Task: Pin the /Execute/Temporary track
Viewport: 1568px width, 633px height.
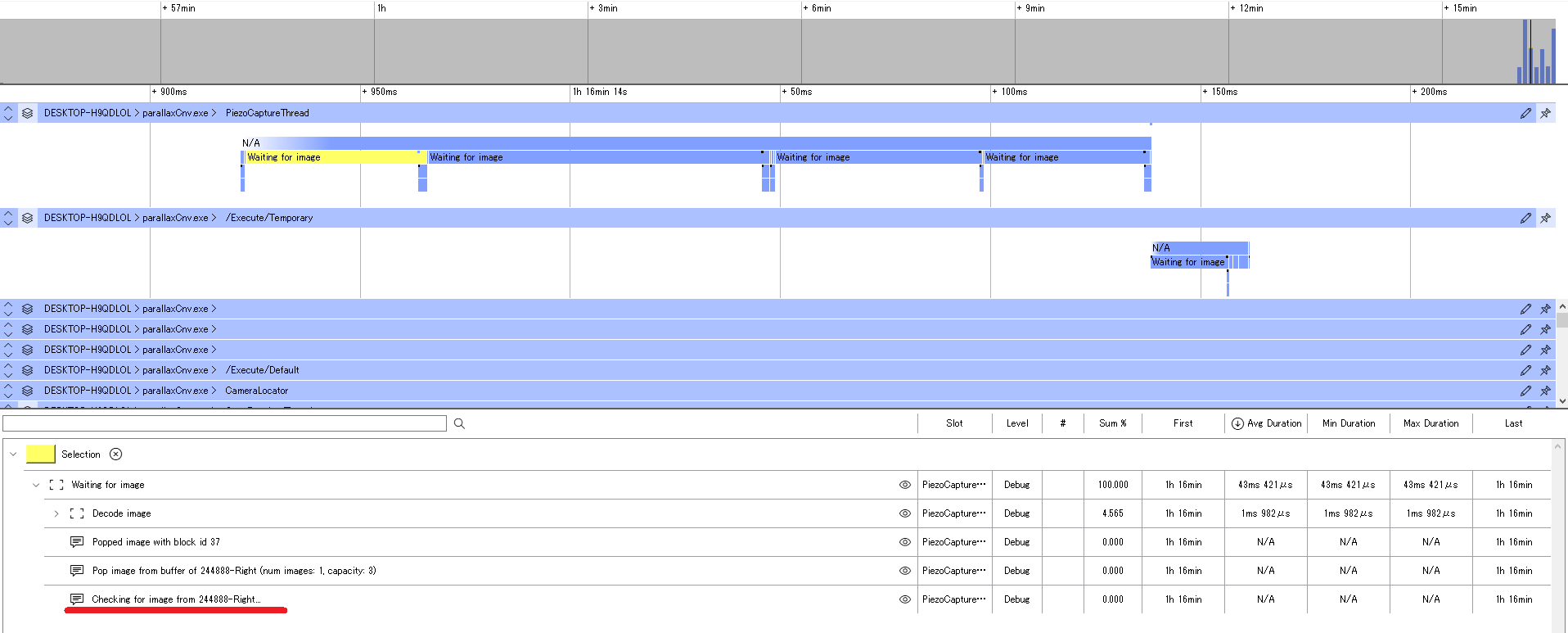Action: point(1545,218)
